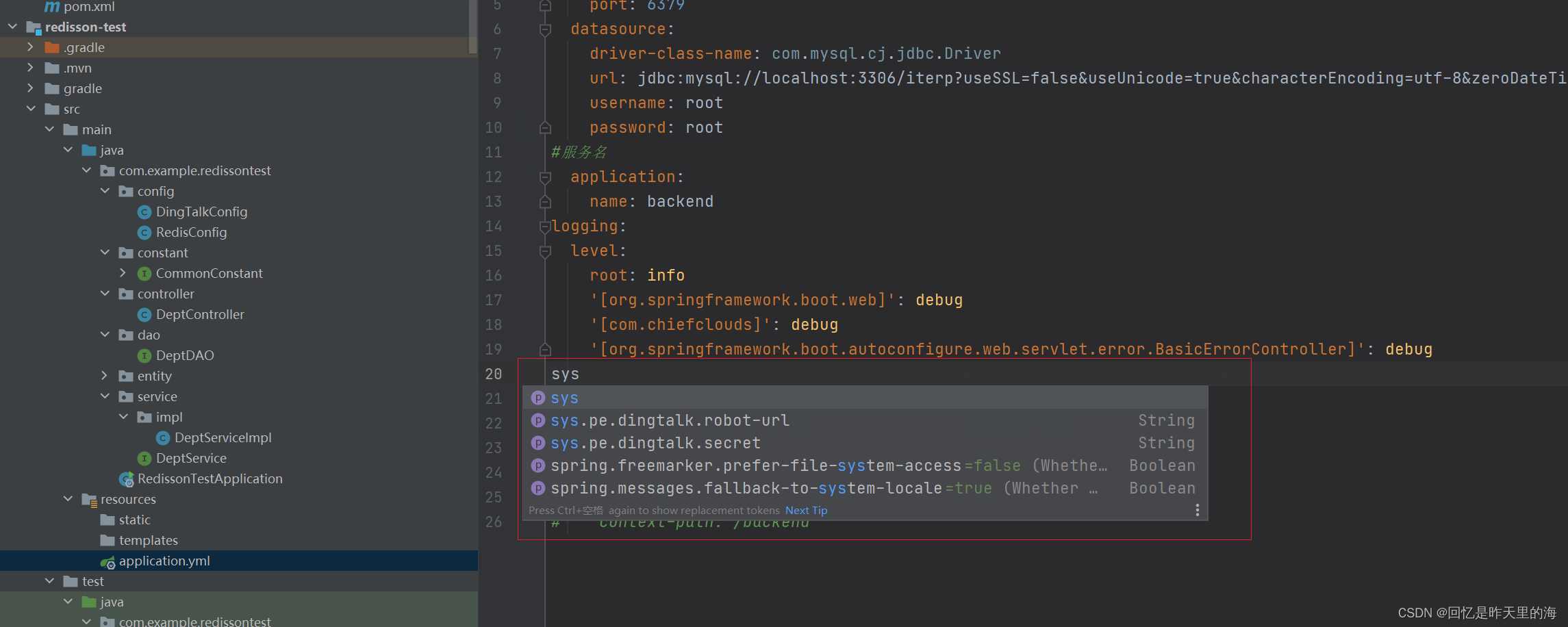Image resolution: width=1568 pixels, height=627 pixels.
Task: Click the RedissonTestApplication Spring Boot icon
Action: pos(126,479)
